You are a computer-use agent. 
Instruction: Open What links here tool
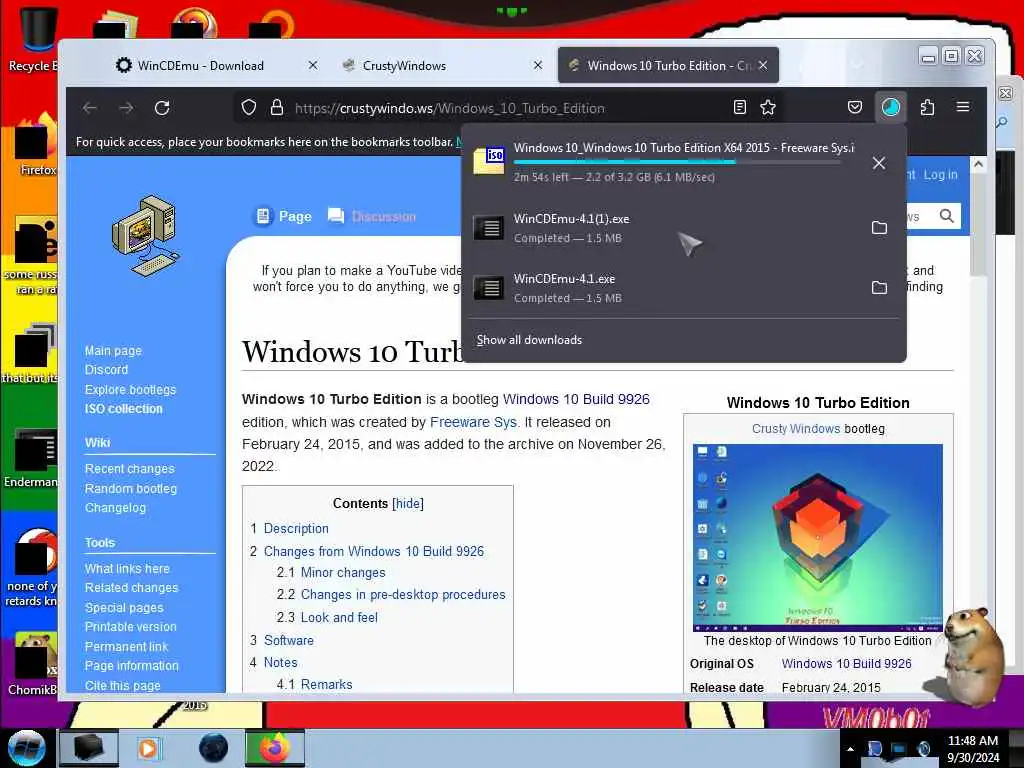(x=127, y=569)
